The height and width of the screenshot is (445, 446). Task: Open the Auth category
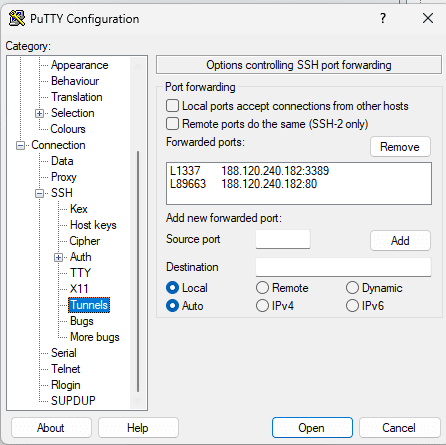point(81,257)
